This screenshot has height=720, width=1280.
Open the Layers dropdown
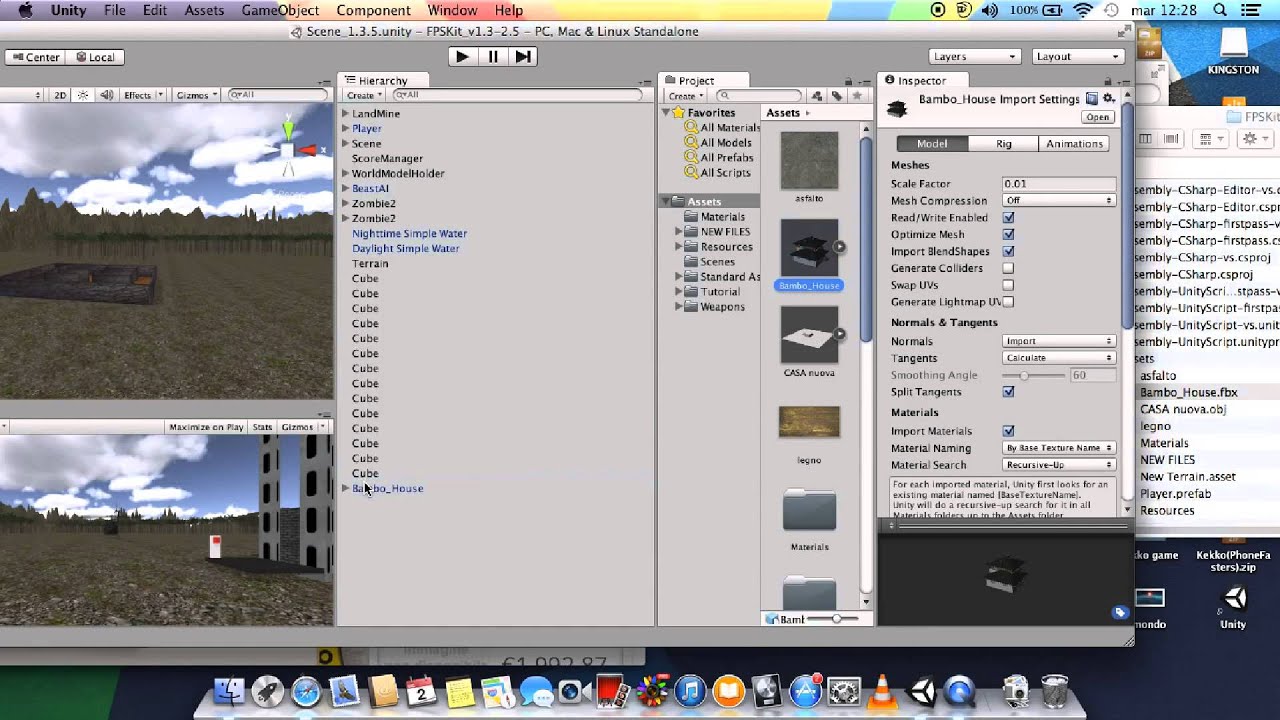click(x=974, y=57)
